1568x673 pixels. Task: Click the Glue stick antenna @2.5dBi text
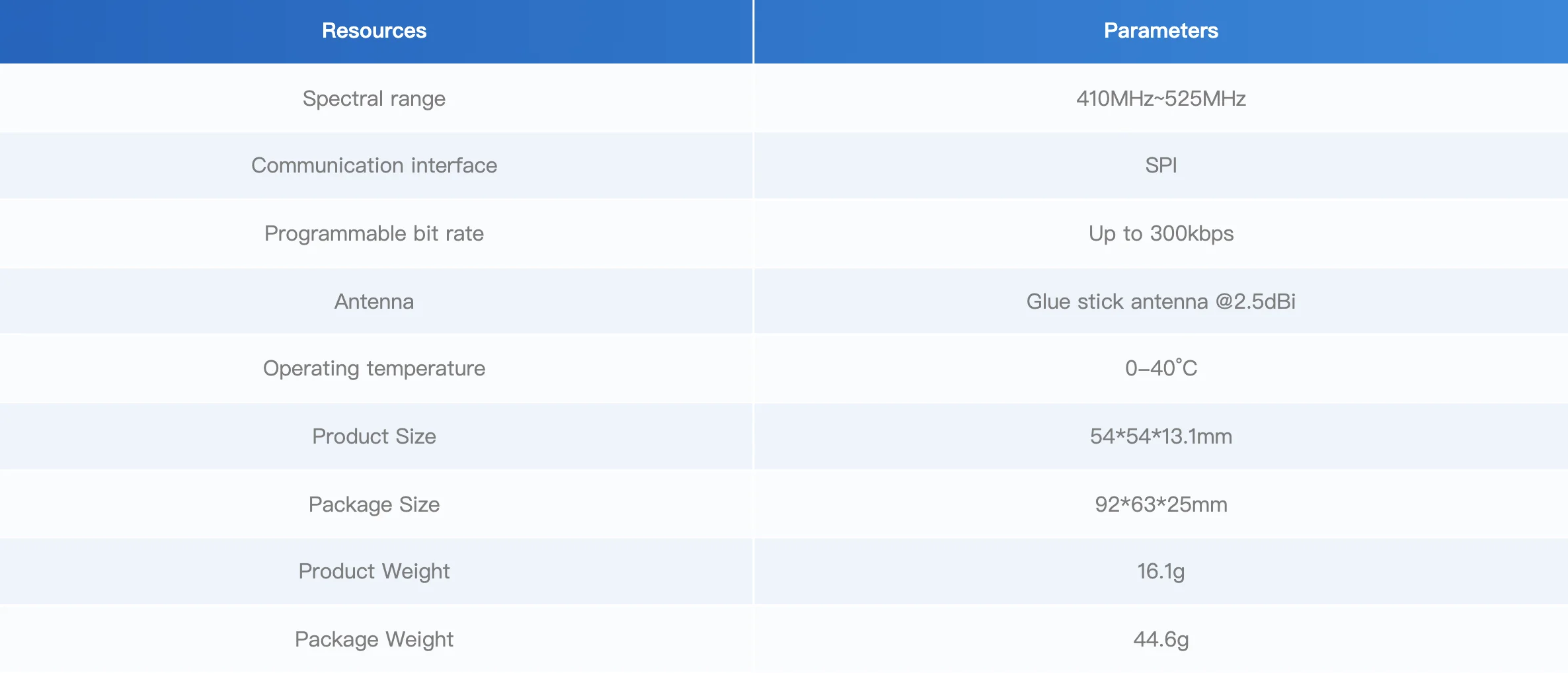click(x=1161, y=301)
